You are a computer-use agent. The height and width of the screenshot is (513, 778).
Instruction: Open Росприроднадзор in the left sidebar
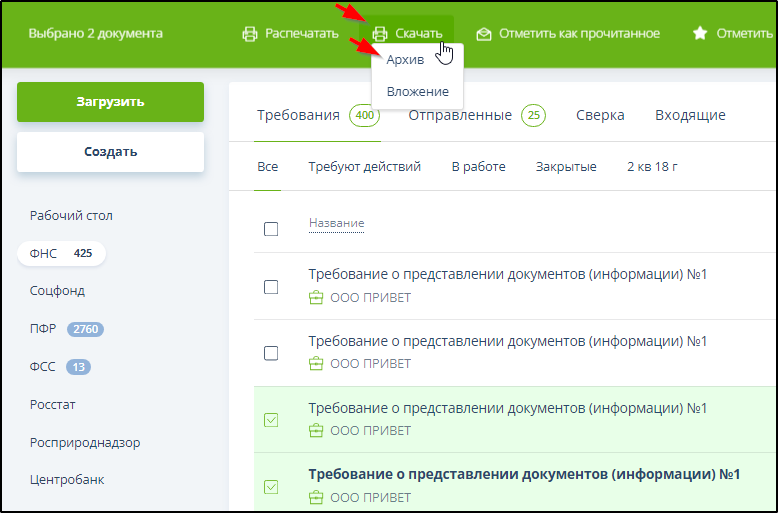point(84,442)
